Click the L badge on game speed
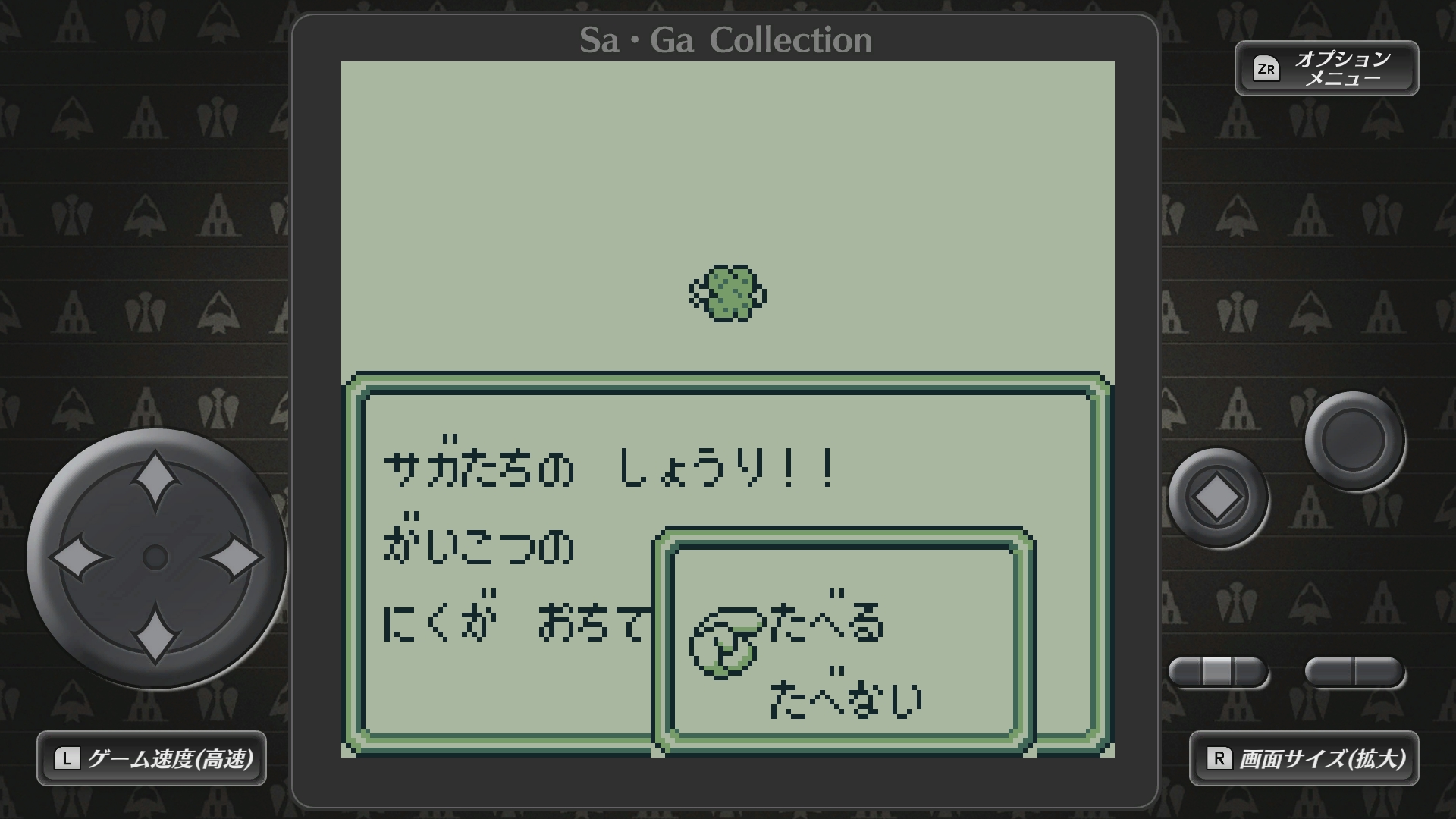The width and height of the screenshot is (1456, 819). [67, 758]
